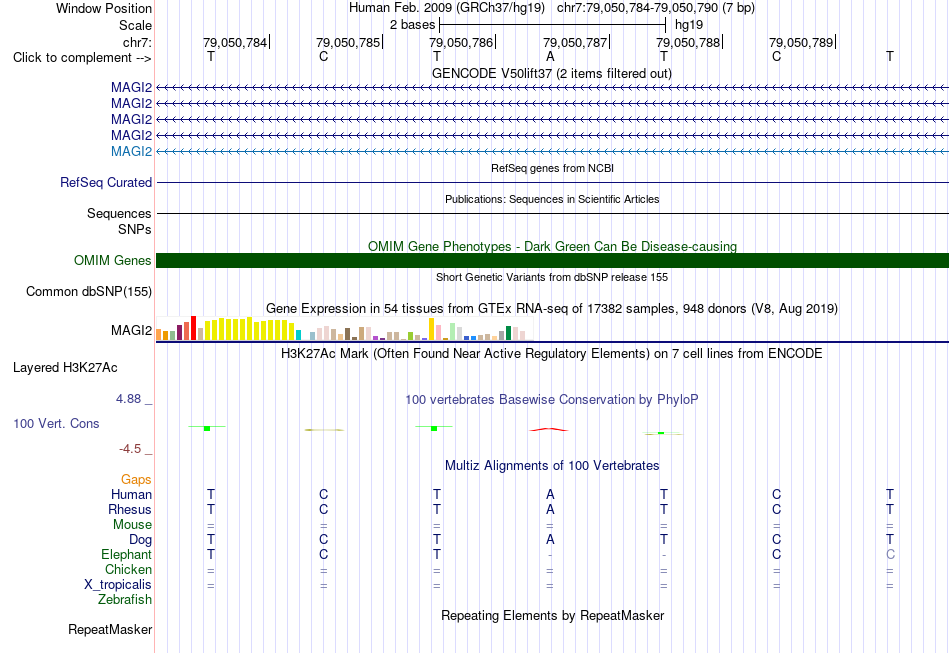Select the Zebrafish species label

125,599
